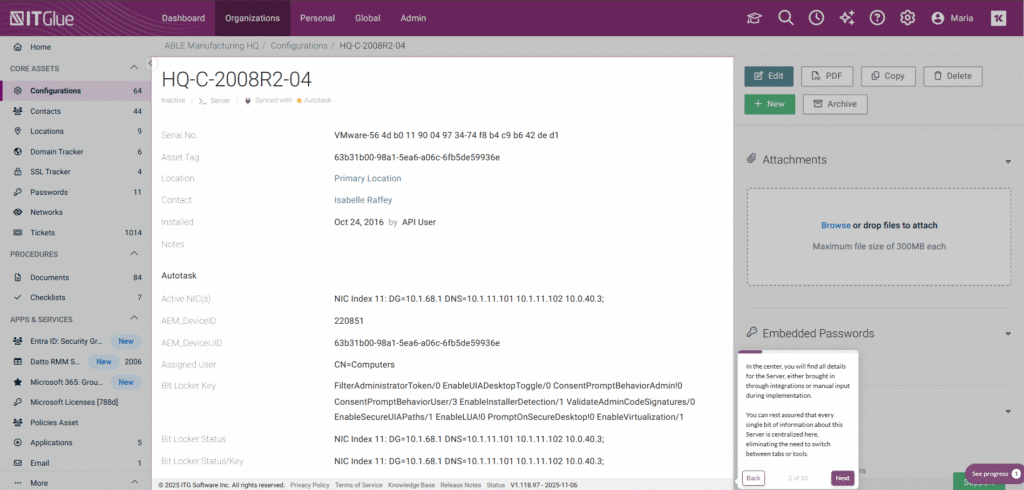Click the Edit button
Screen dimensions: 1024x490
[769, 76]
